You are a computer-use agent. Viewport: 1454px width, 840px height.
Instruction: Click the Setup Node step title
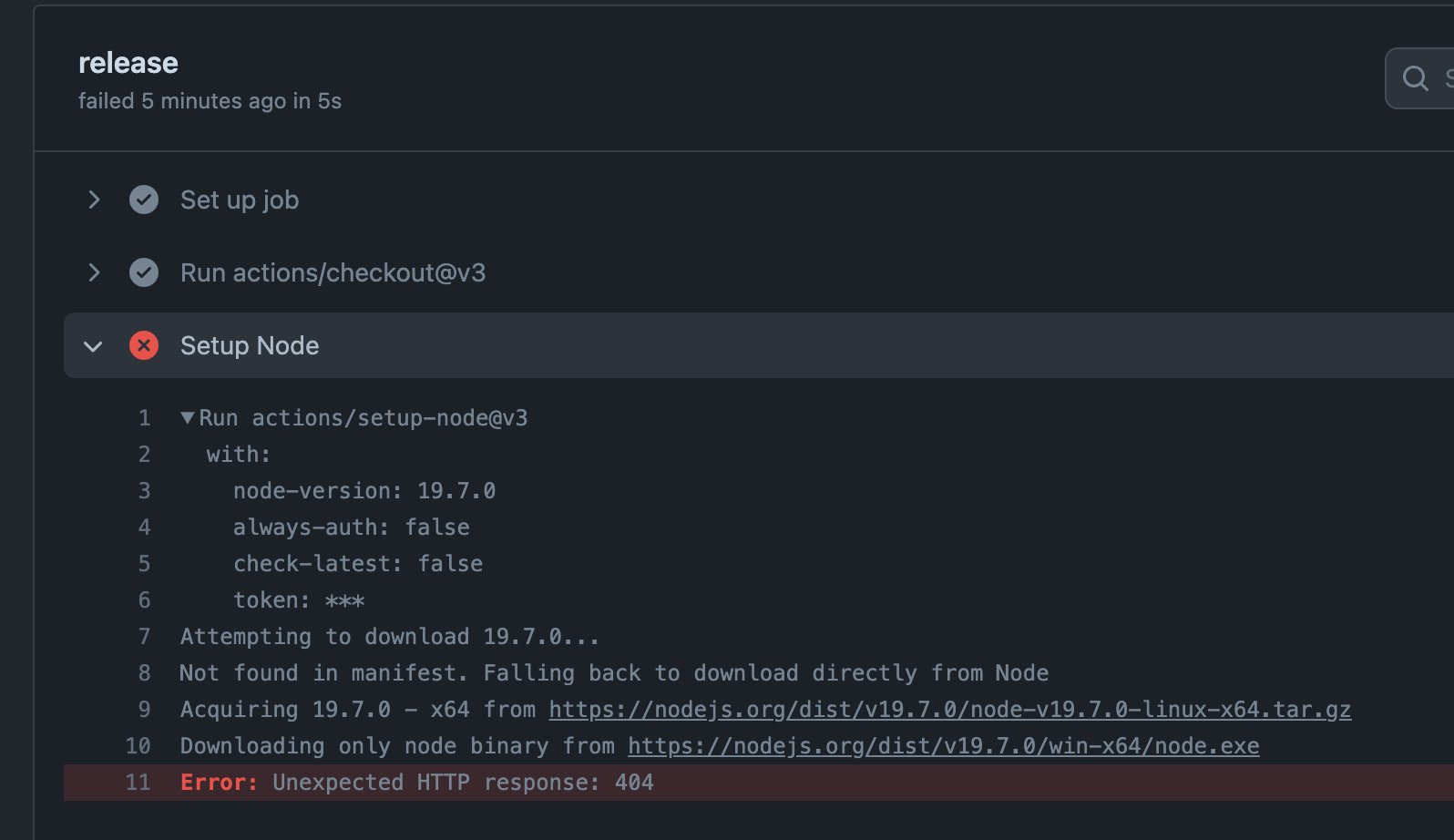250,346
